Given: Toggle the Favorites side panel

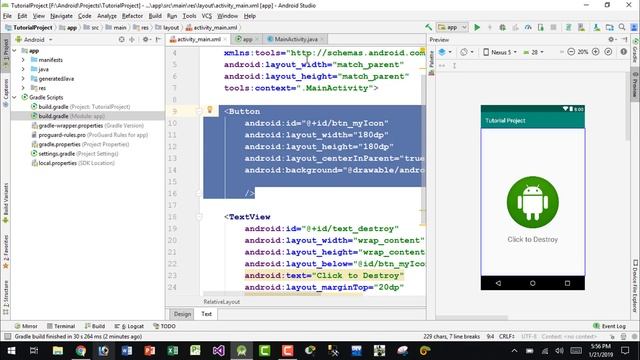Looking at the screenshot, I should (x=6, y=252).
